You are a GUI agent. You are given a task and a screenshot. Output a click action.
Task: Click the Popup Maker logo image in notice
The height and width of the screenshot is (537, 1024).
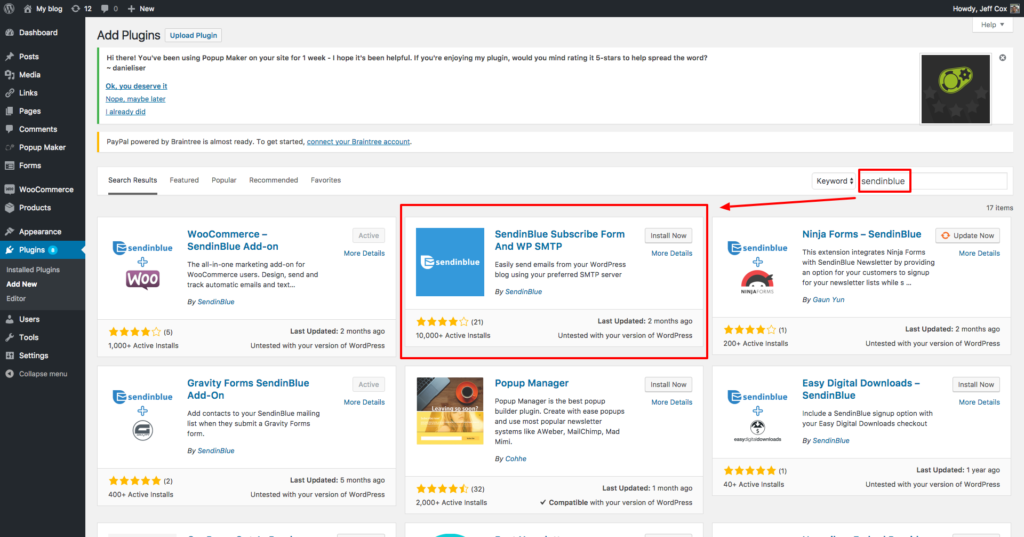coord(955,89)
